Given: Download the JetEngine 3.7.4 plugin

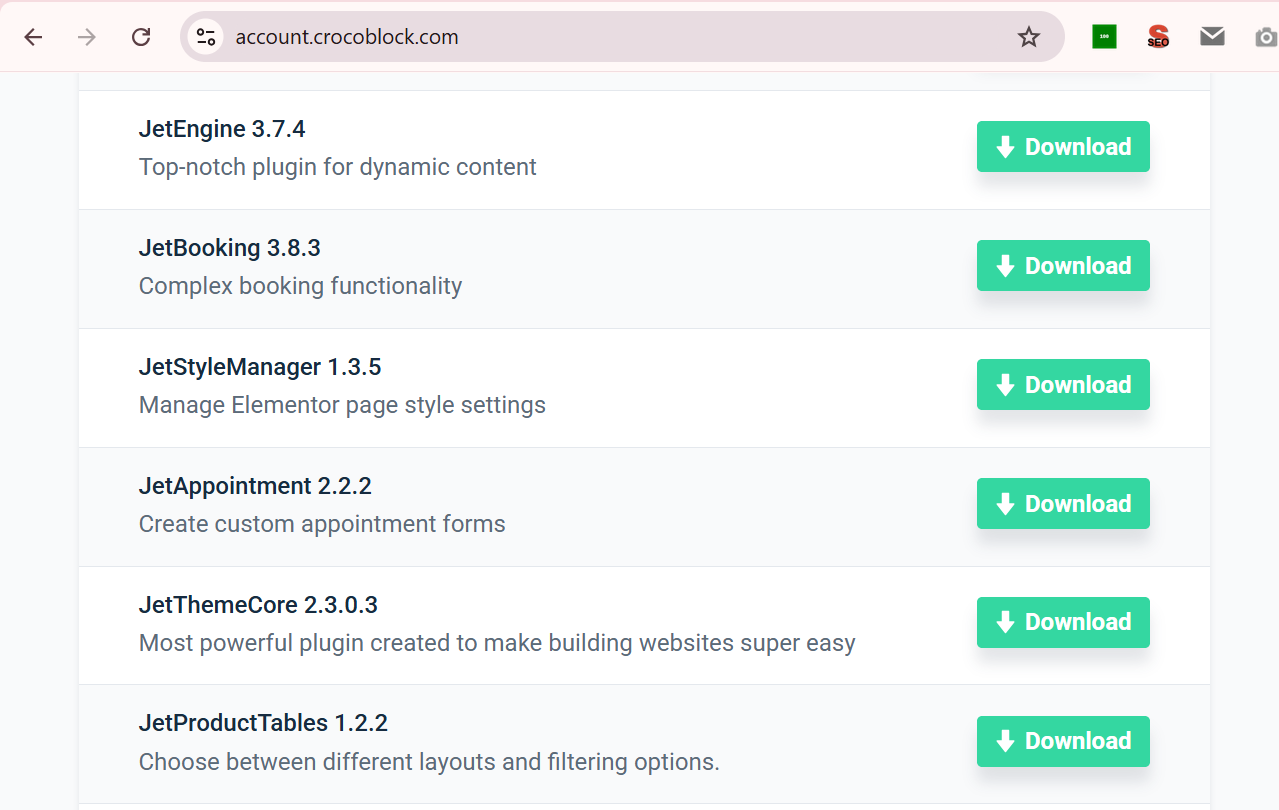Looking at the screenshot, I should coord(1062,146).
